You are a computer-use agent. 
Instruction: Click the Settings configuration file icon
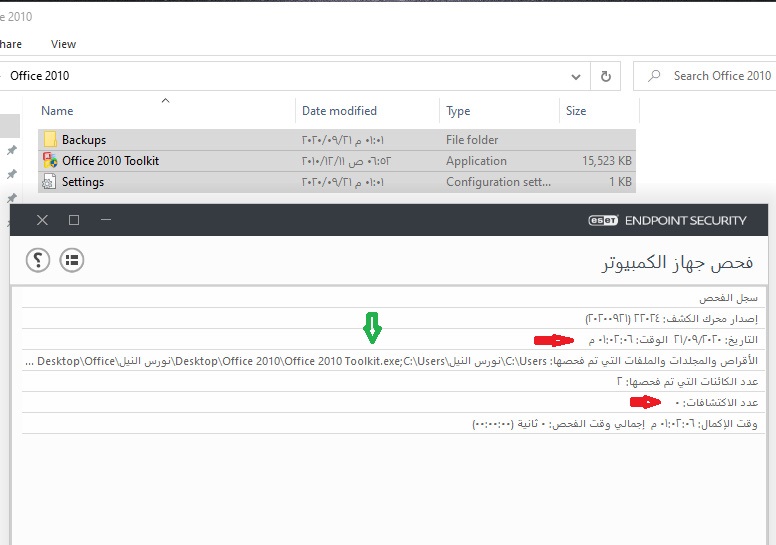tap(49, 182)
